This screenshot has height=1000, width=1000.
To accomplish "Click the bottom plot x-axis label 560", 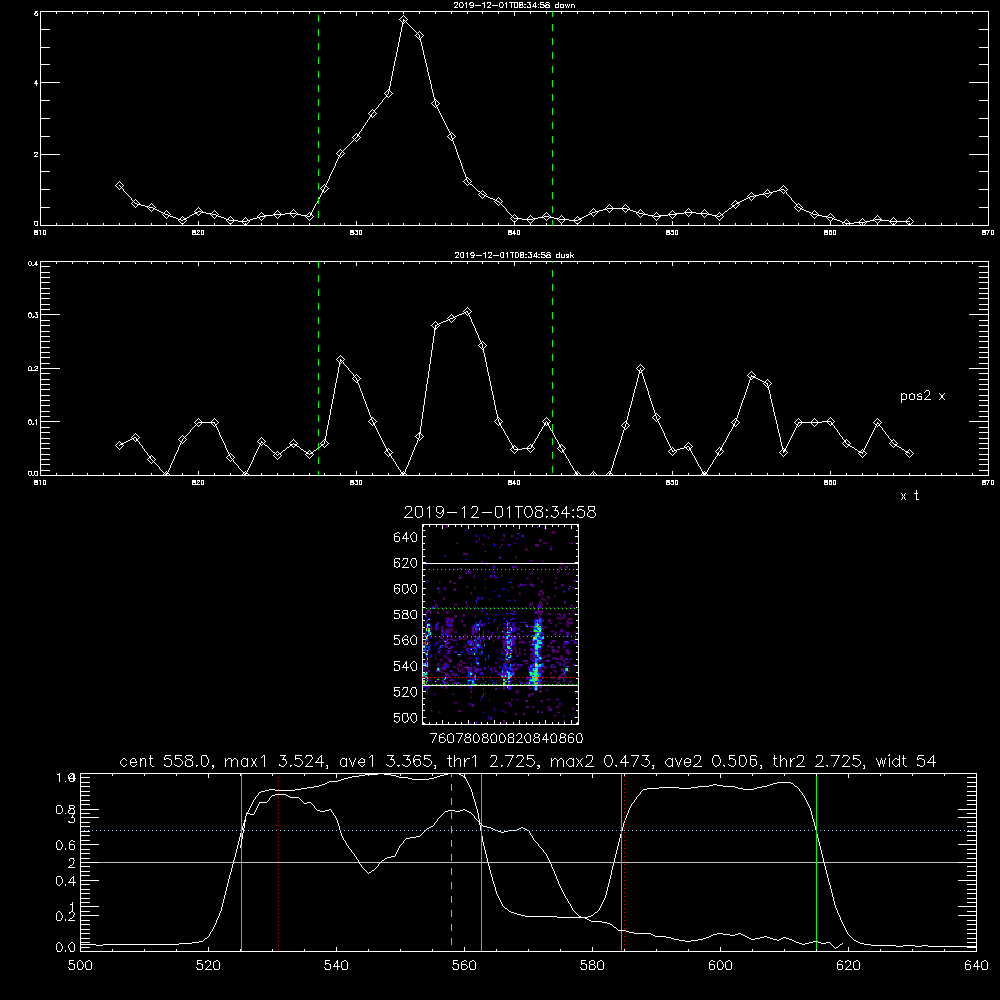I will pyautogui.click(x=464, y=966).
